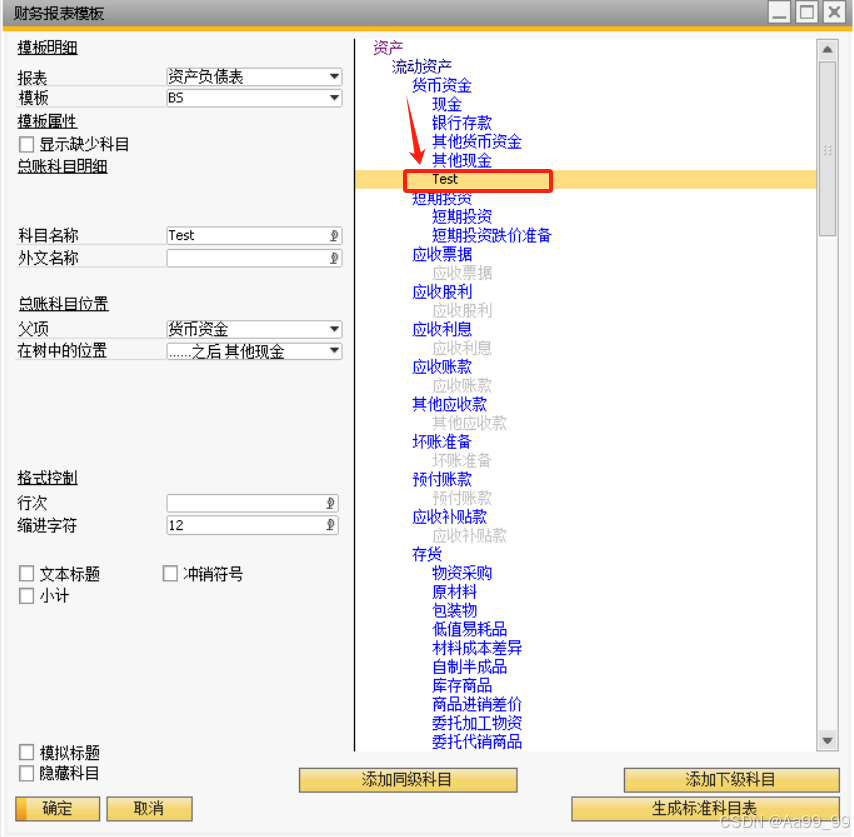The width and height of the screenshot is (854, 837).
Task: Click 添加同级科目 button
Action: tap(407, 780)
